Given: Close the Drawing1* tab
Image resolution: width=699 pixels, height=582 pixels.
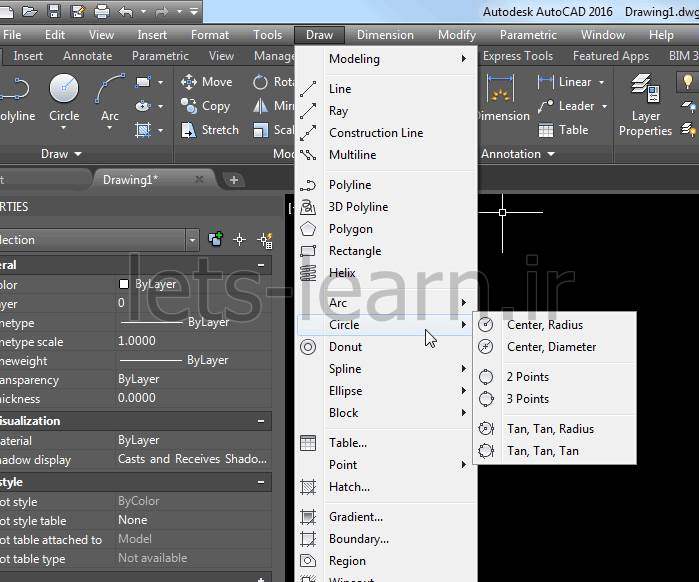Looking at the screenshot, I should pyautogui.click(x=199, y=179).
